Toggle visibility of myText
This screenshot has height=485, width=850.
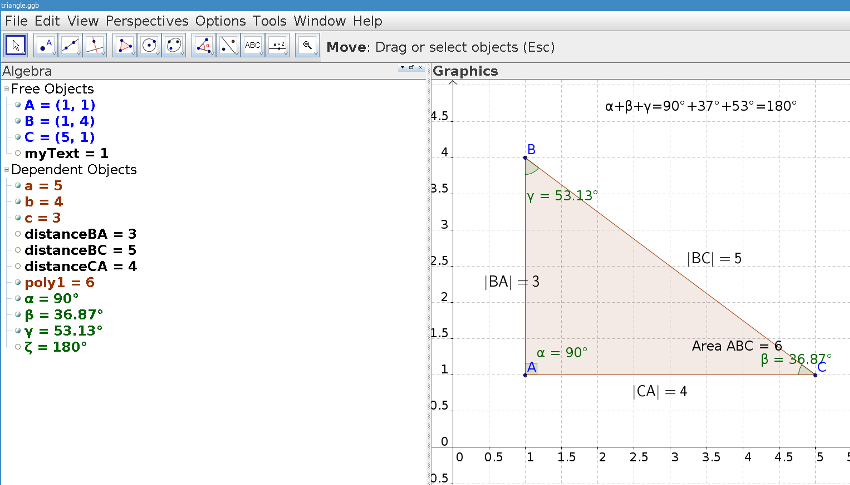click(x=18, y=153)
